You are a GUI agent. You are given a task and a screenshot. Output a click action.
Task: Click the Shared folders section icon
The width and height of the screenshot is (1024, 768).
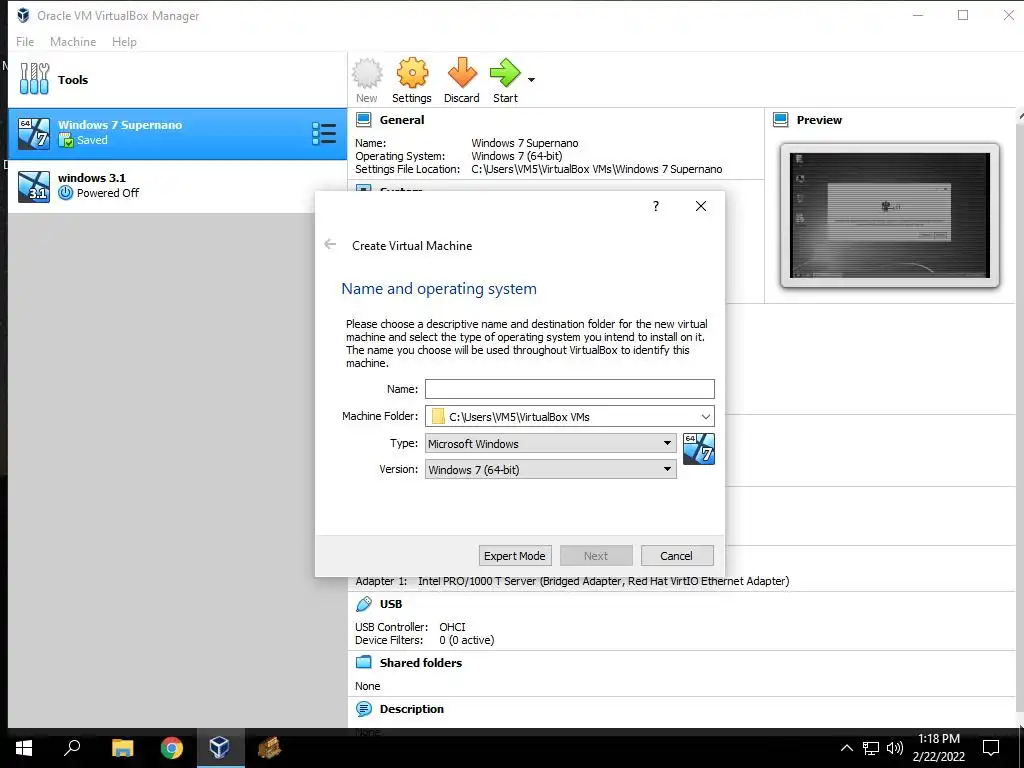point(364,662)
